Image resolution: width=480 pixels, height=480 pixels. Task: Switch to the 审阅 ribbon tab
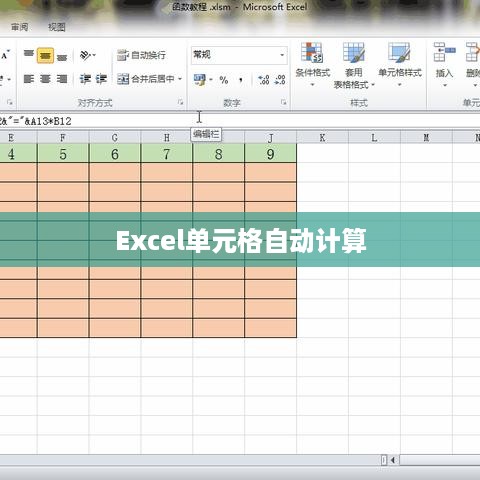[x=19, y=27]
